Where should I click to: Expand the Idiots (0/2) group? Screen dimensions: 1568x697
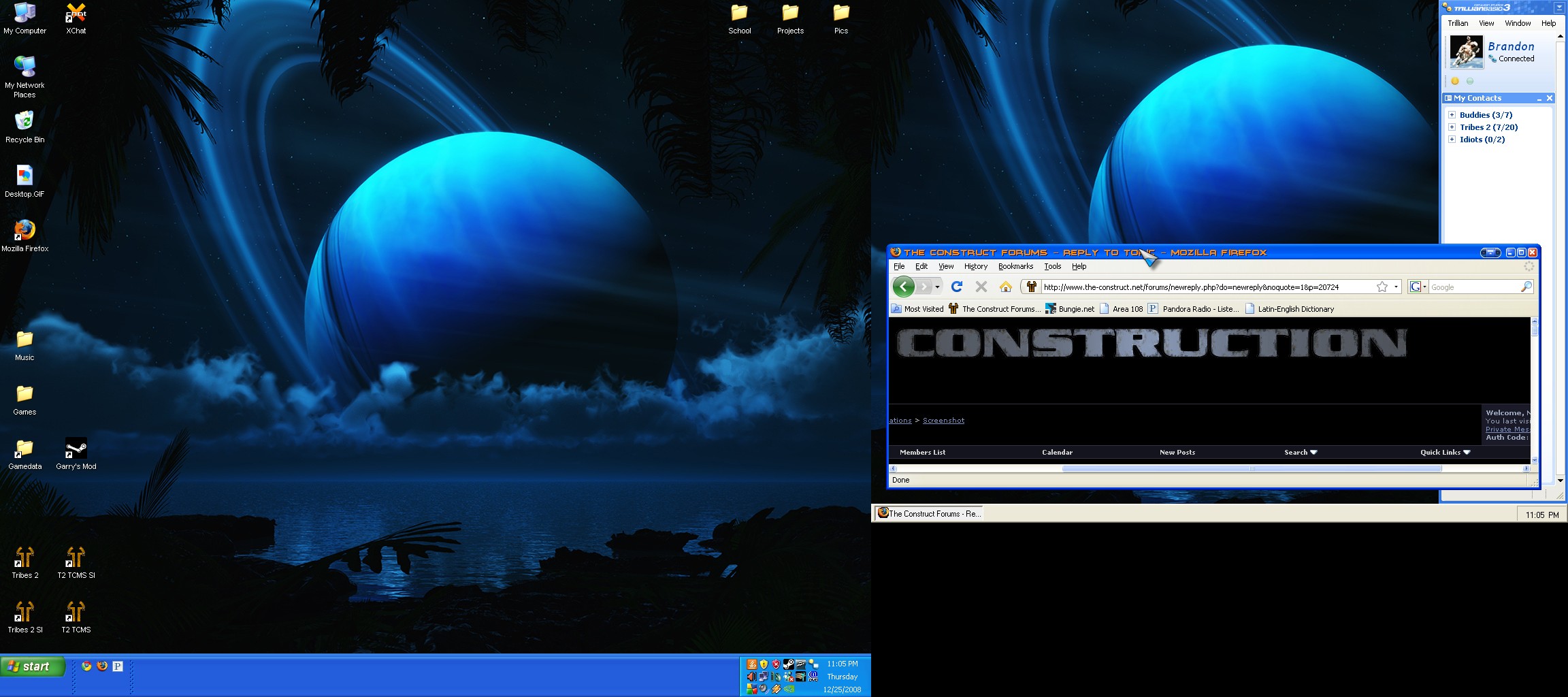coord(1452,140)
